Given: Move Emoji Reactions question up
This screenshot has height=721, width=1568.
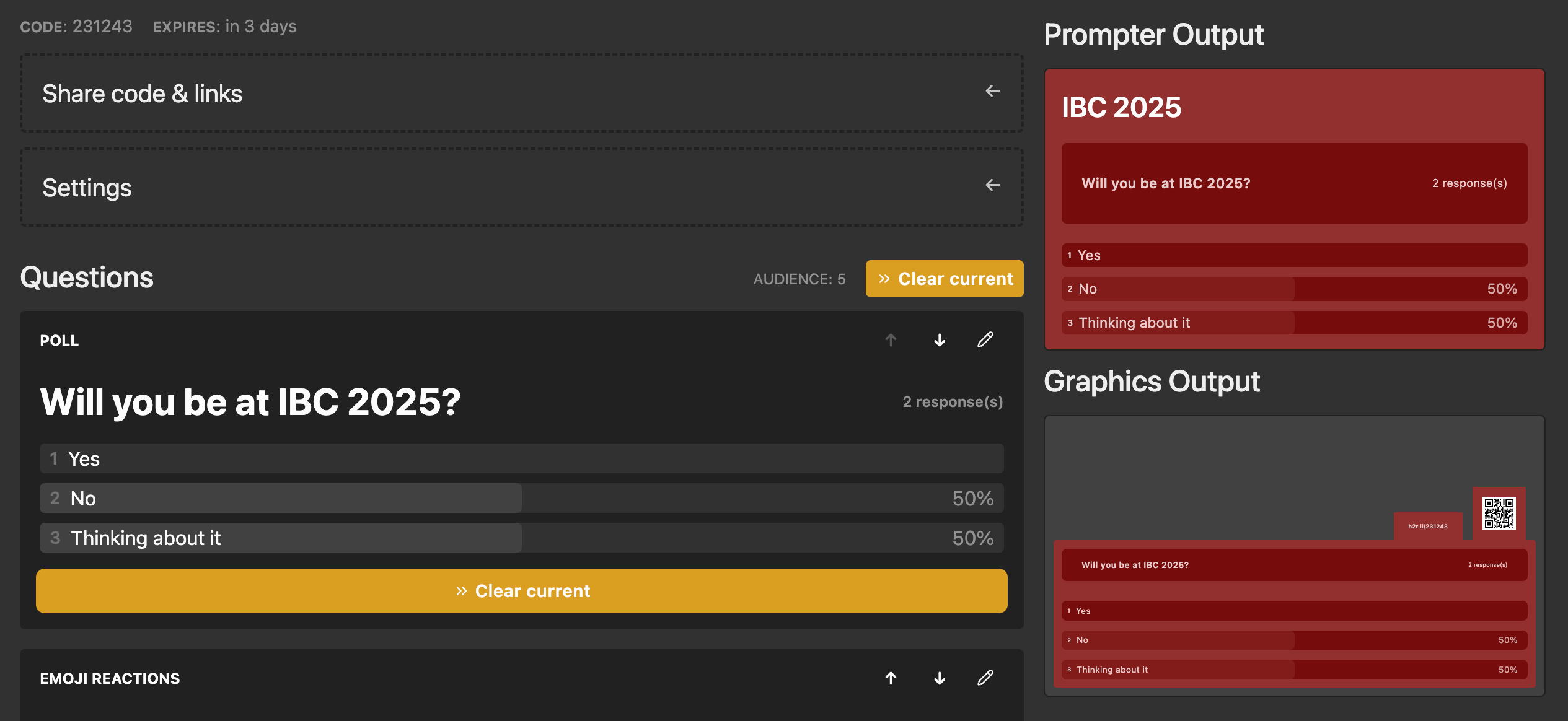Looking at the screenshot, I should tap(891, 678).
